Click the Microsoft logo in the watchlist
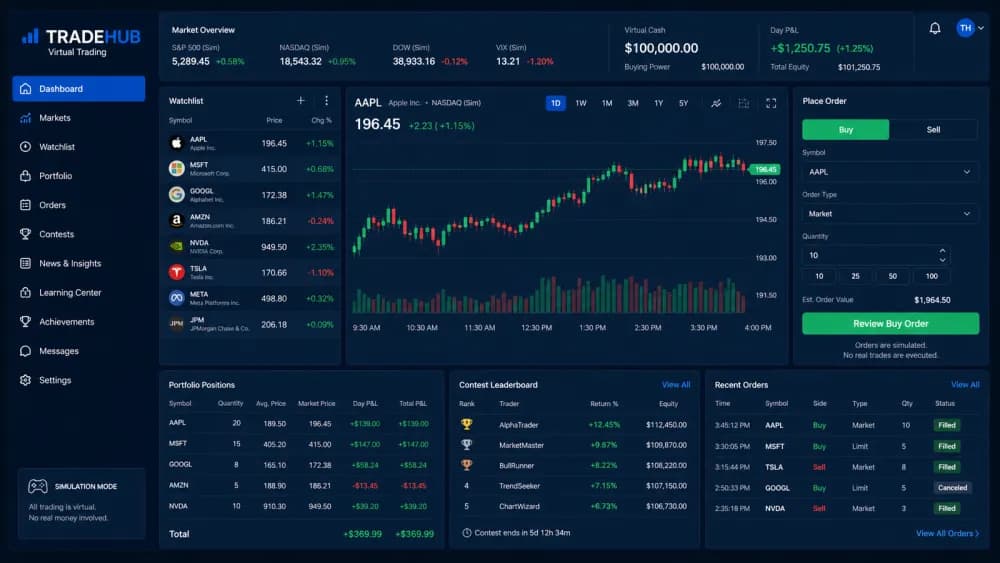This screenshot has height=563, width=1000. click(177, 168)
